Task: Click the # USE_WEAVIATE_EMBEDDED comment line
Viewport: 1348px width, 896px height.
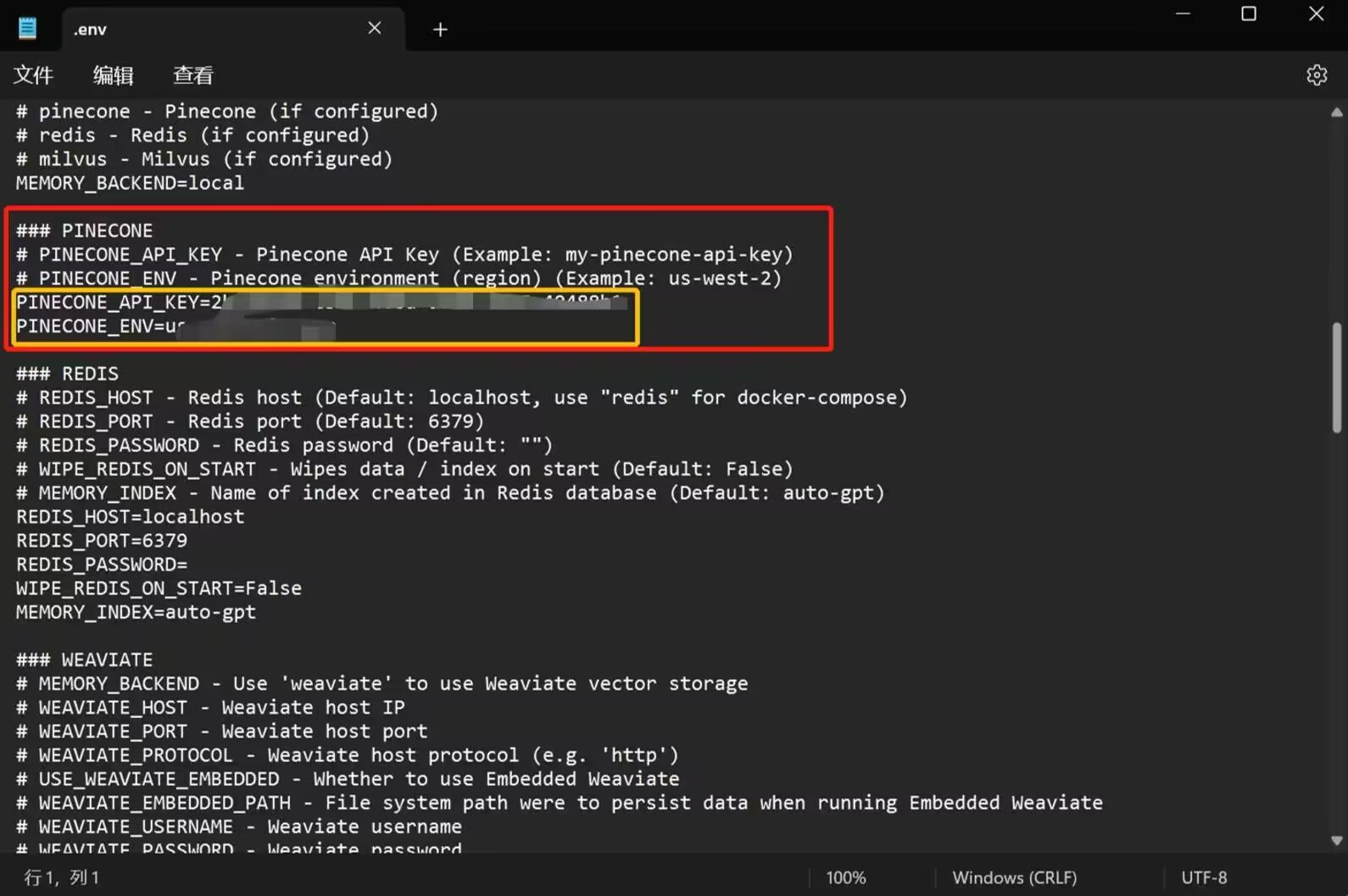Action: click(x=348, y=779)
